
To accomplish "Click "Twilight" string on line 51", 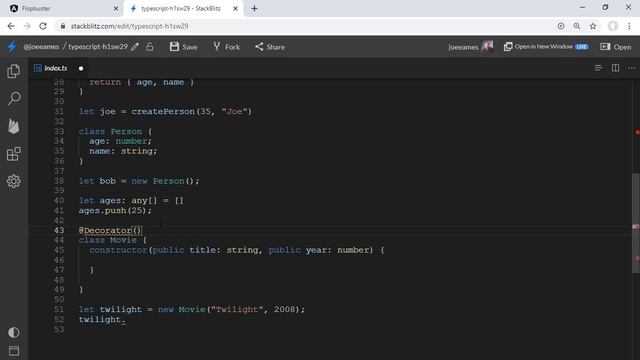I will click(x=237, y=309).
